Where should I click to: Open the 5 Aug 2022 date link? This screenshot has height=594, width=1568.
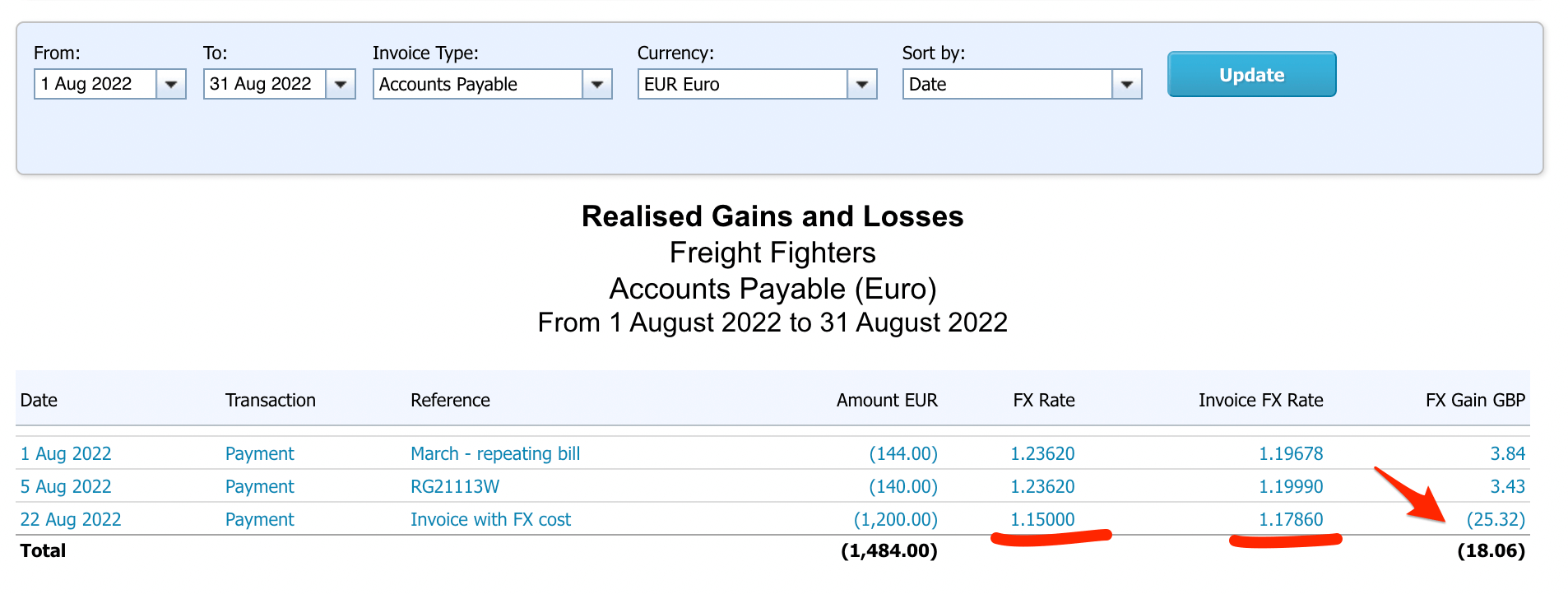(66, 487)
